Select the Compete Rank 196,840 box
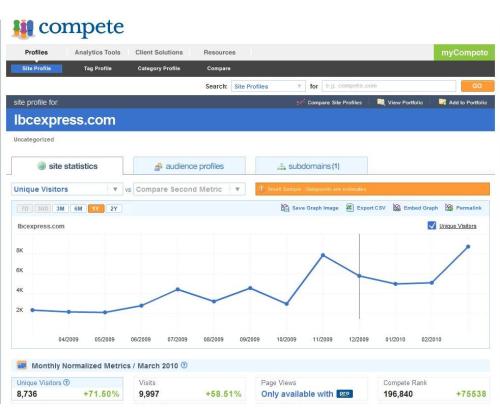The image size is (500, 408). click(x=434, y=389)
